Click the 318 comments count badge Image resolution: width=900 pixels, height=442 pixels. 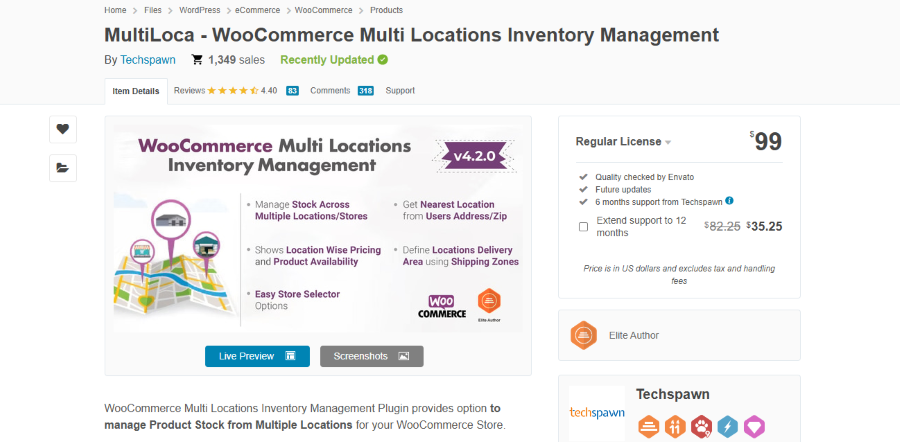point(366,91)
